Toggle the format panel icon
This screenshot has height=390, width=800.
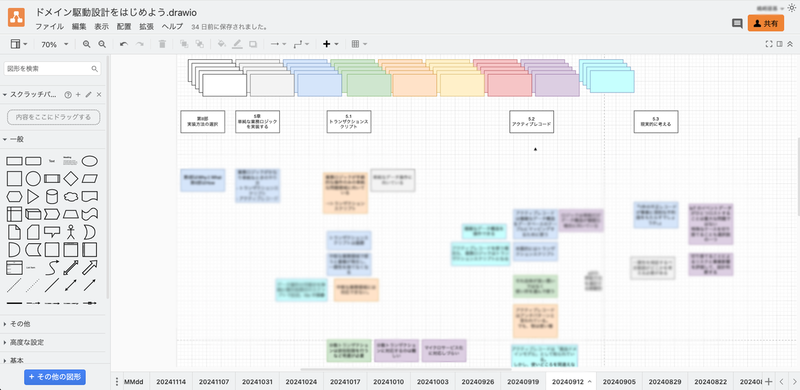(780, 44)
